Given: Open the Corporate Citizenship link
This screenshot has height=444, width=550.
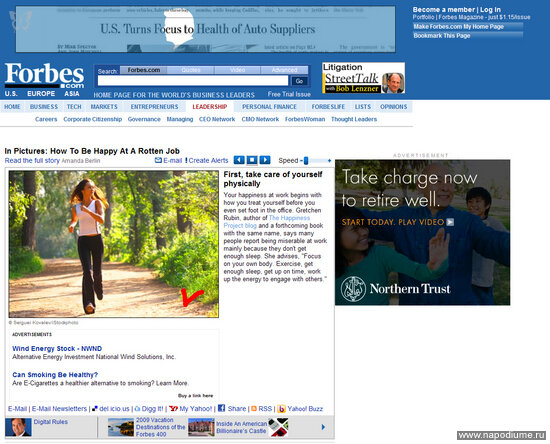Looking at the screenshot, I should pos(93,119).
